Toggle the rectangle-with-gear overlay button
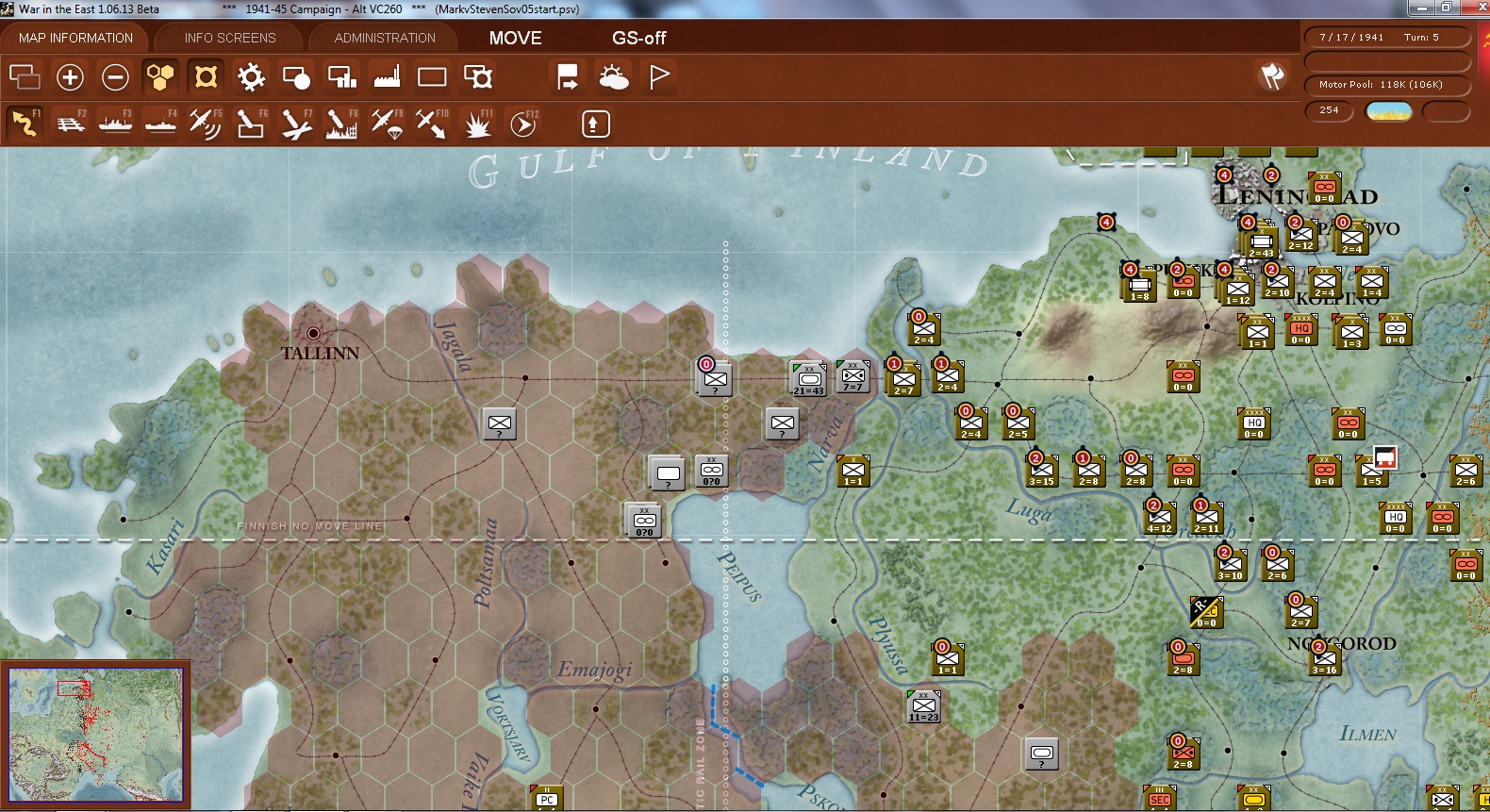 (x=477, y=76)
